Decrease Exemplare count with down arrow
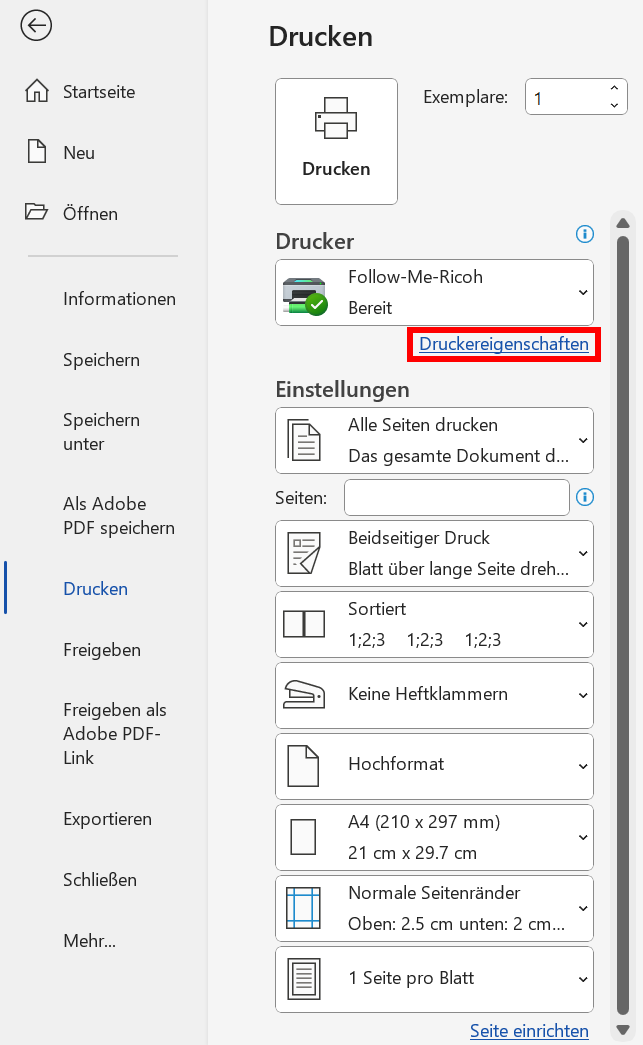Screen dimensions: 643x1045 [614, 106]
